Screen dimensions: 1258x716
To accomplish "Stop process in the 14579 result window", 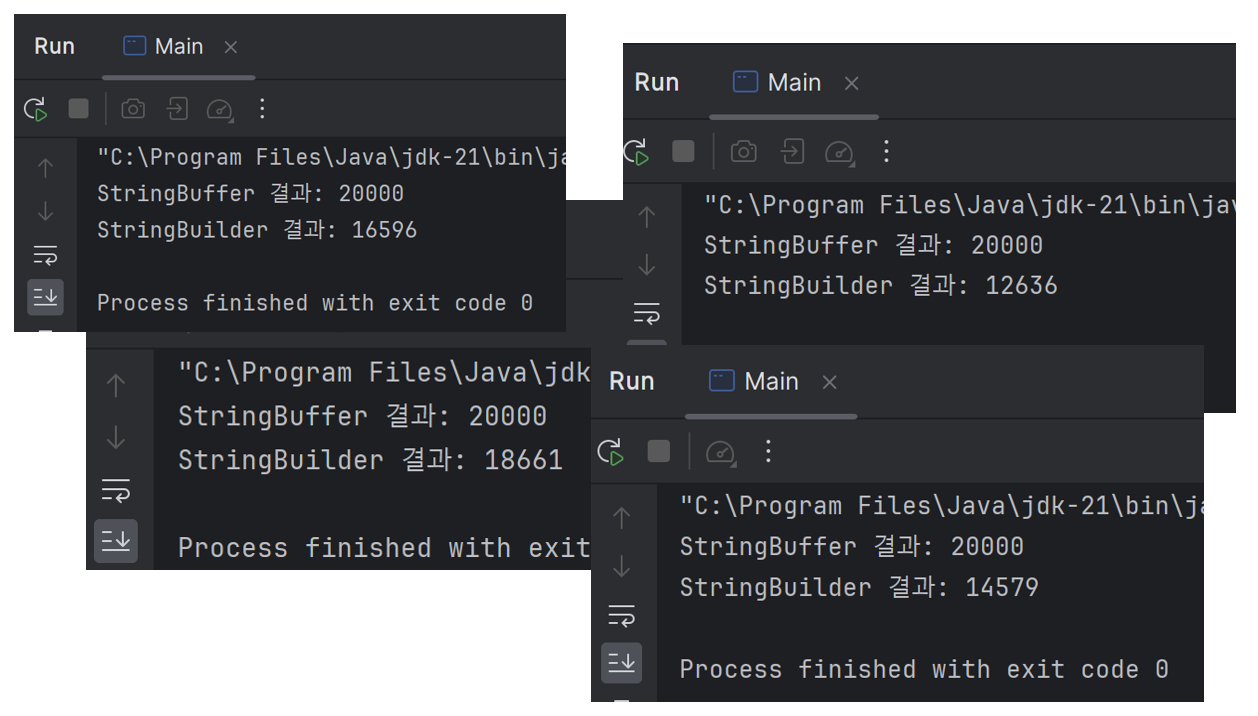I will click(x=658, y=451).
